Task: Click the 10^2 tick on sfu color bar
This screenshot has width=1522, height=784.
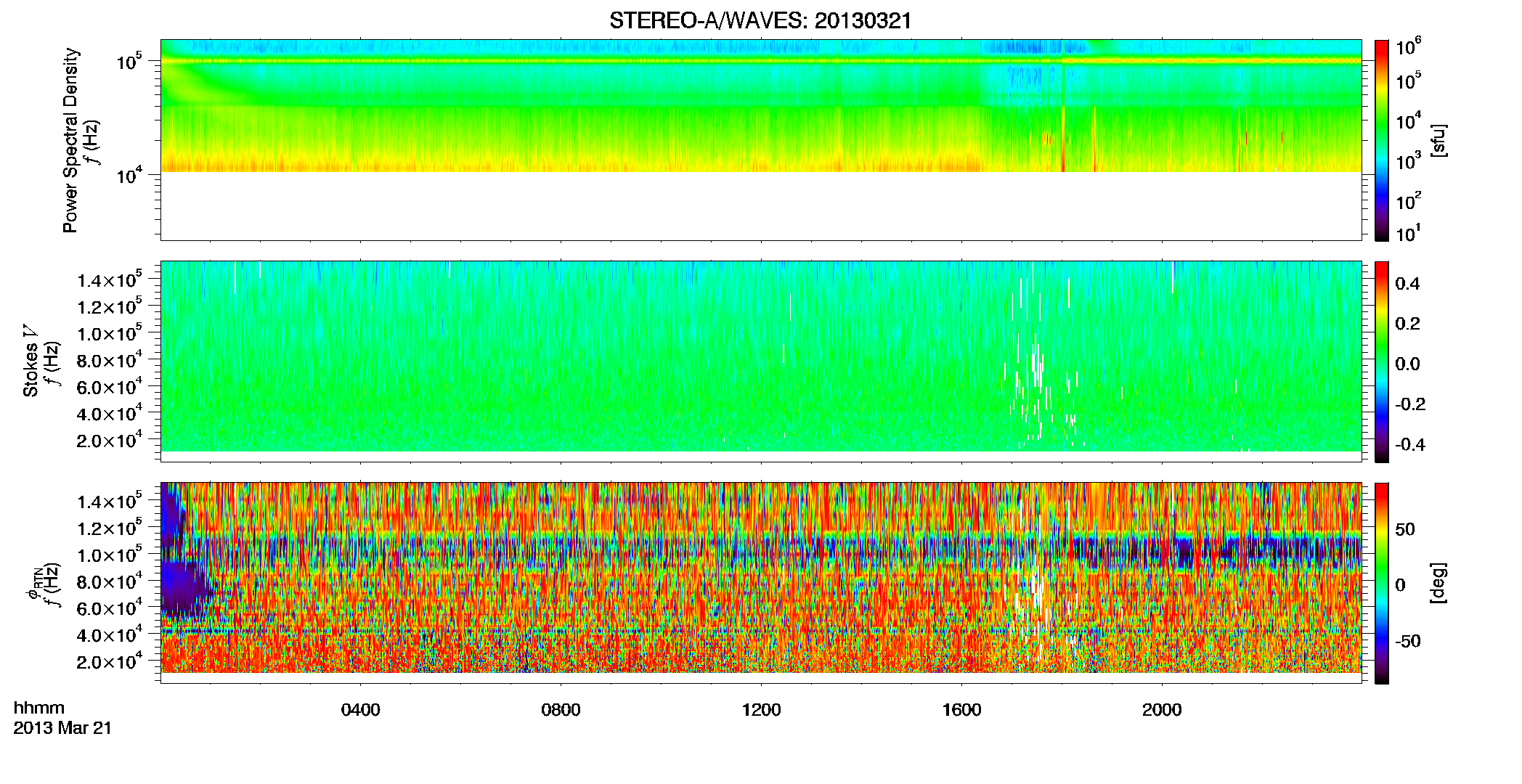Action: [1409, 200]
